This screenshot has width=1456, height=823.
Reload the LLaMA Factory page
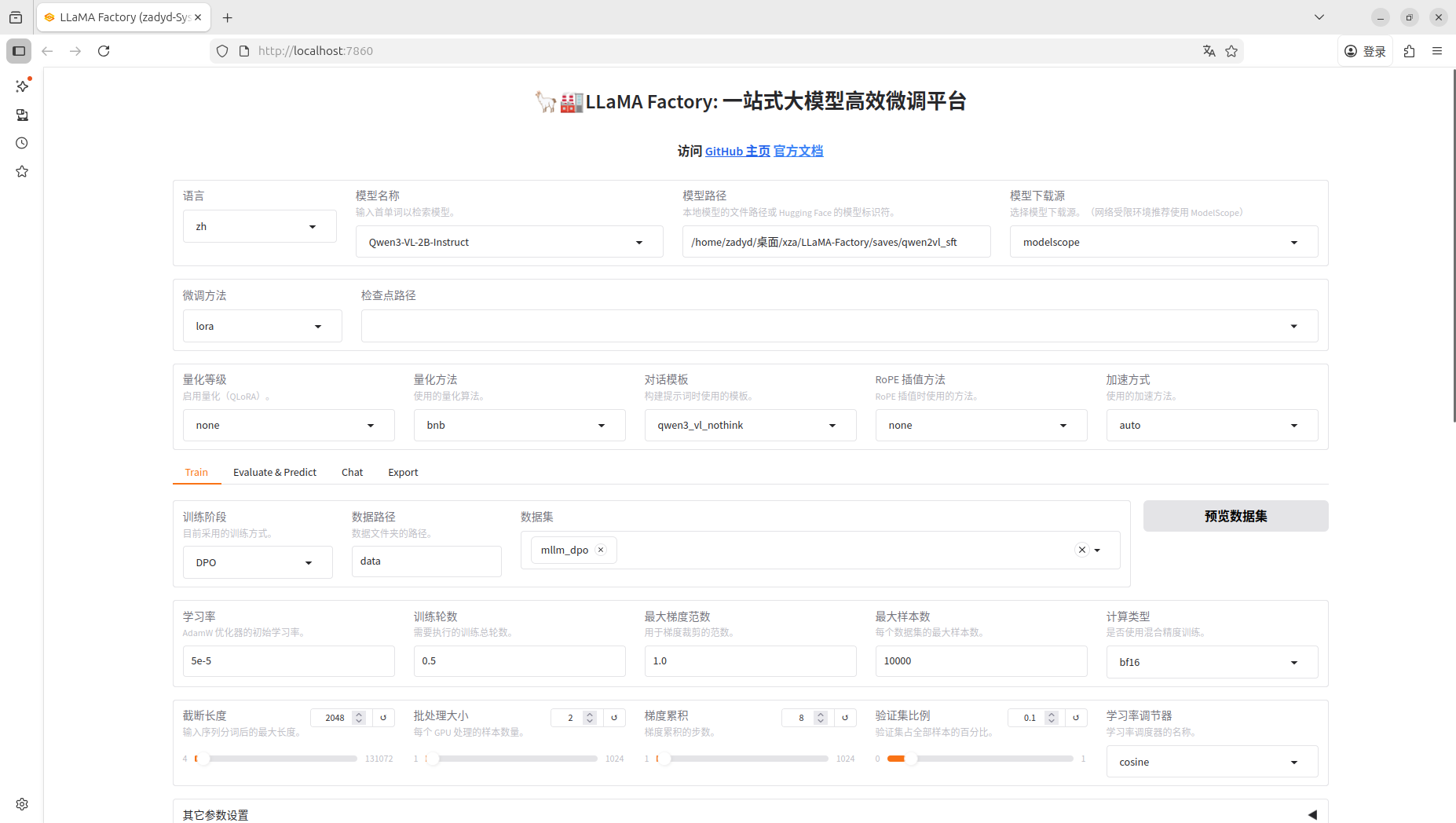pos(104,50)
